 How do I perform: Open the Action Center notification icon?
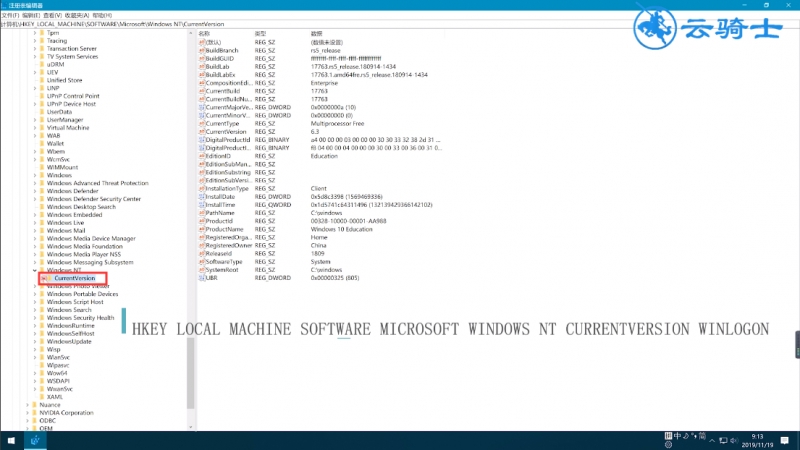click(785, 440)
